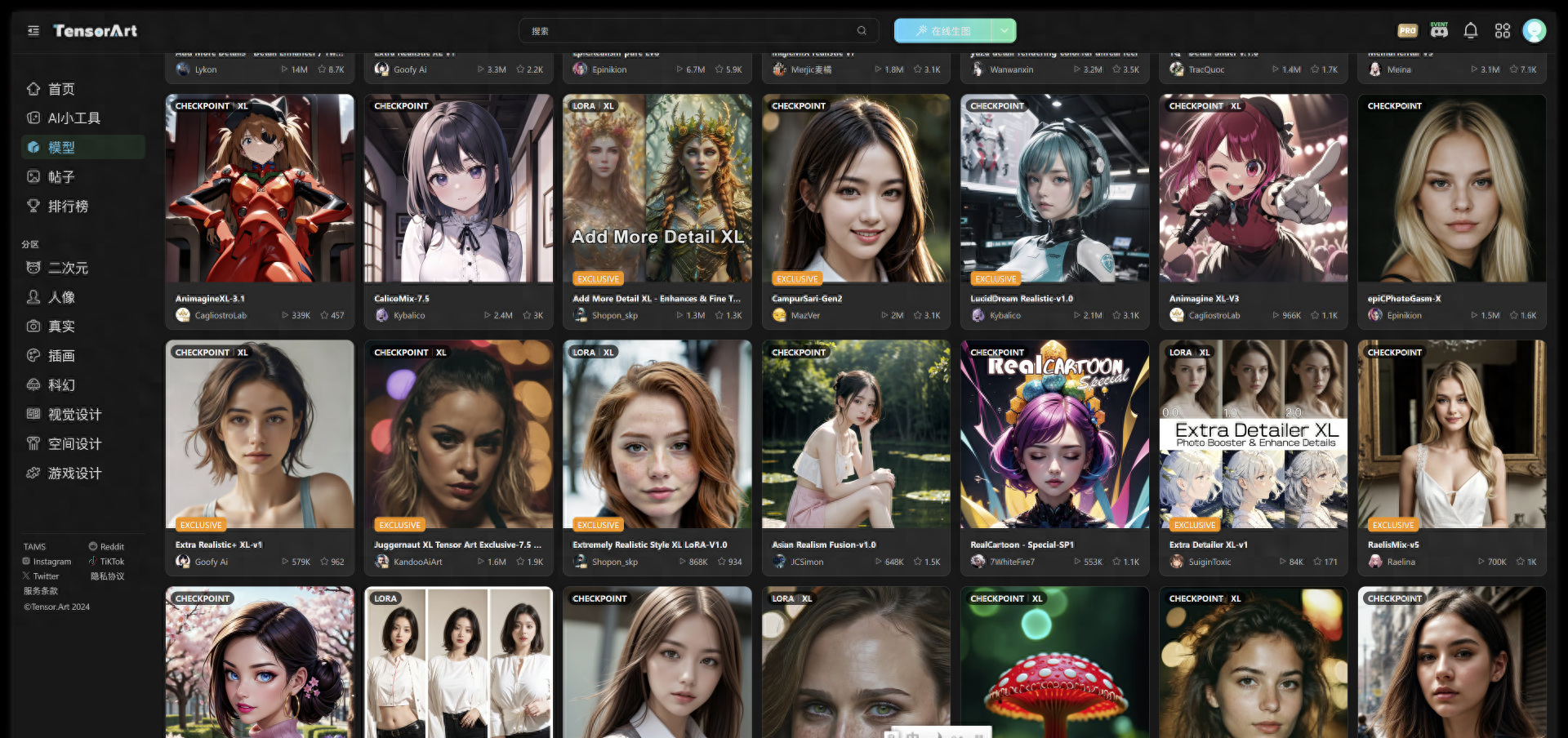Open the LucidDream Realistic-v1.0 thumbnail
The image size is (1568, 738).
coord(1055,188)
